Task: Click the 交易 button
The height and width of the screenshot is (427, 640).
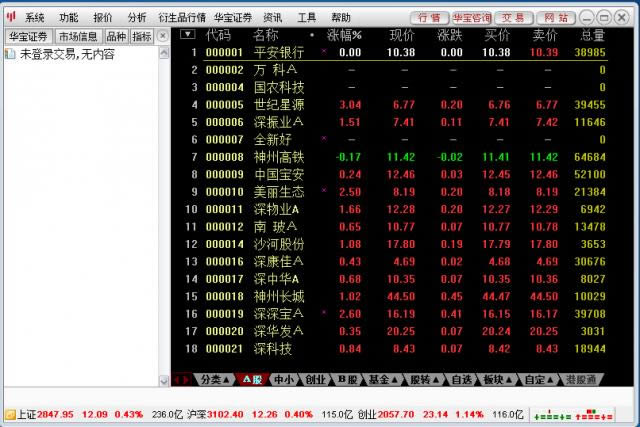Action: [x=513, y=18]
